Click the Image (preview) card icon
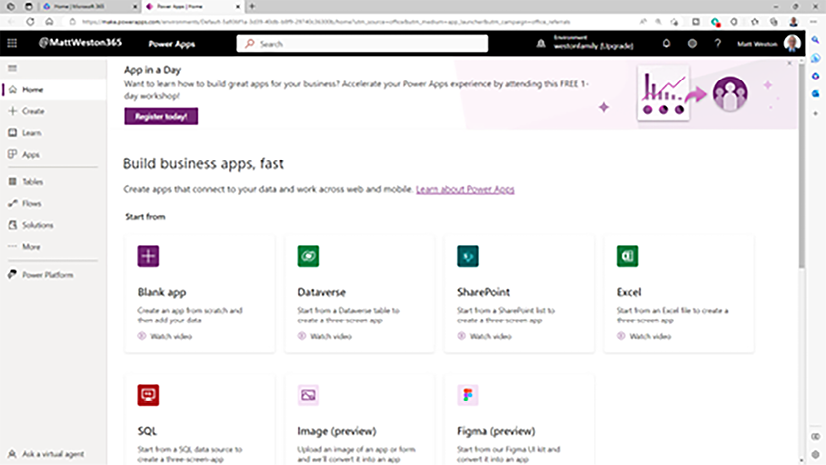This screenshot has width=826, height=465. [308, 395]
